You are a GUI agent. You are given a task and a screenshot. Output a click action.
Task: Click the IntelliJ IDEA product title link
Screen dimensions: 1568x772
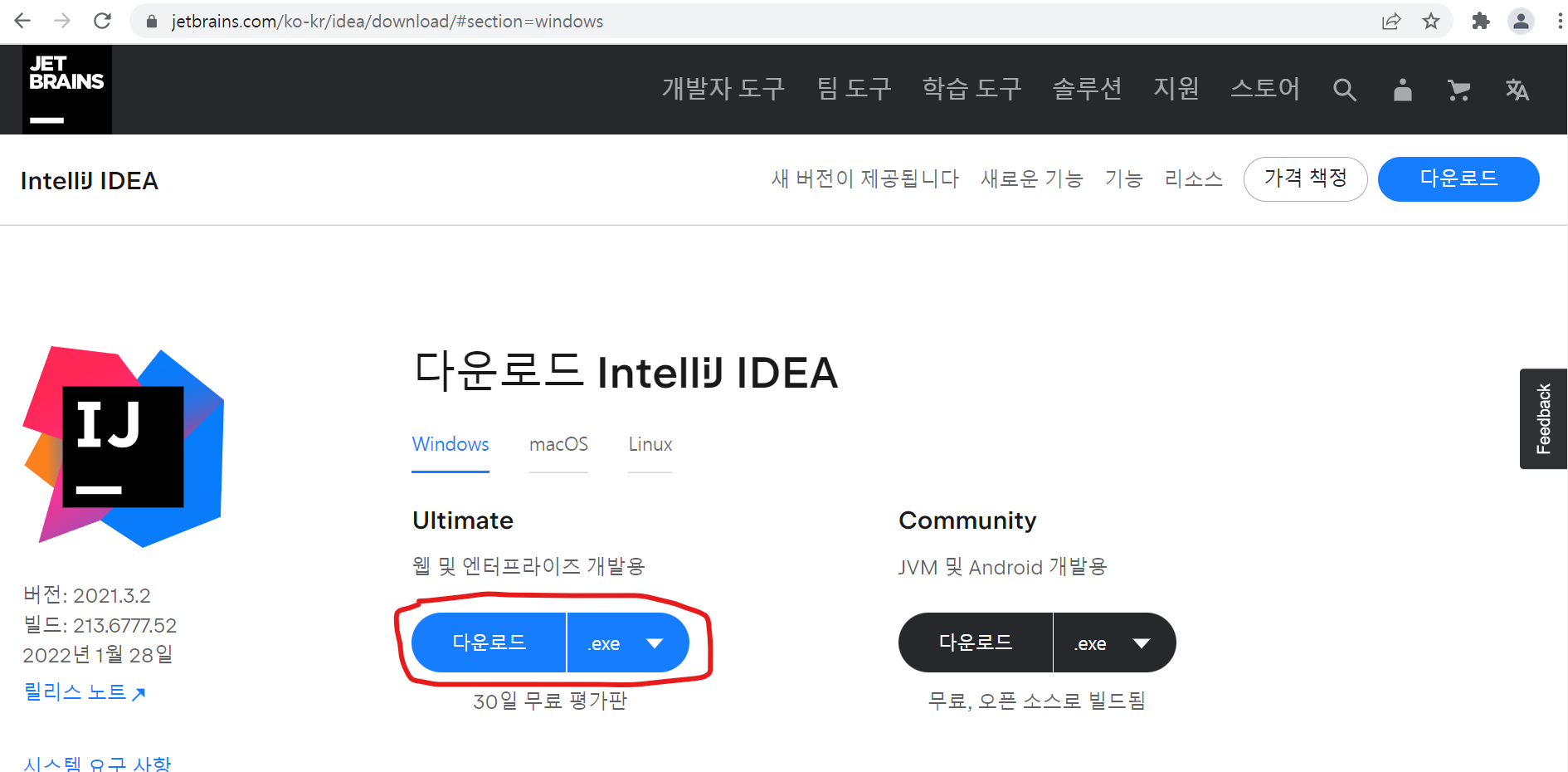[x=90, y=181]
